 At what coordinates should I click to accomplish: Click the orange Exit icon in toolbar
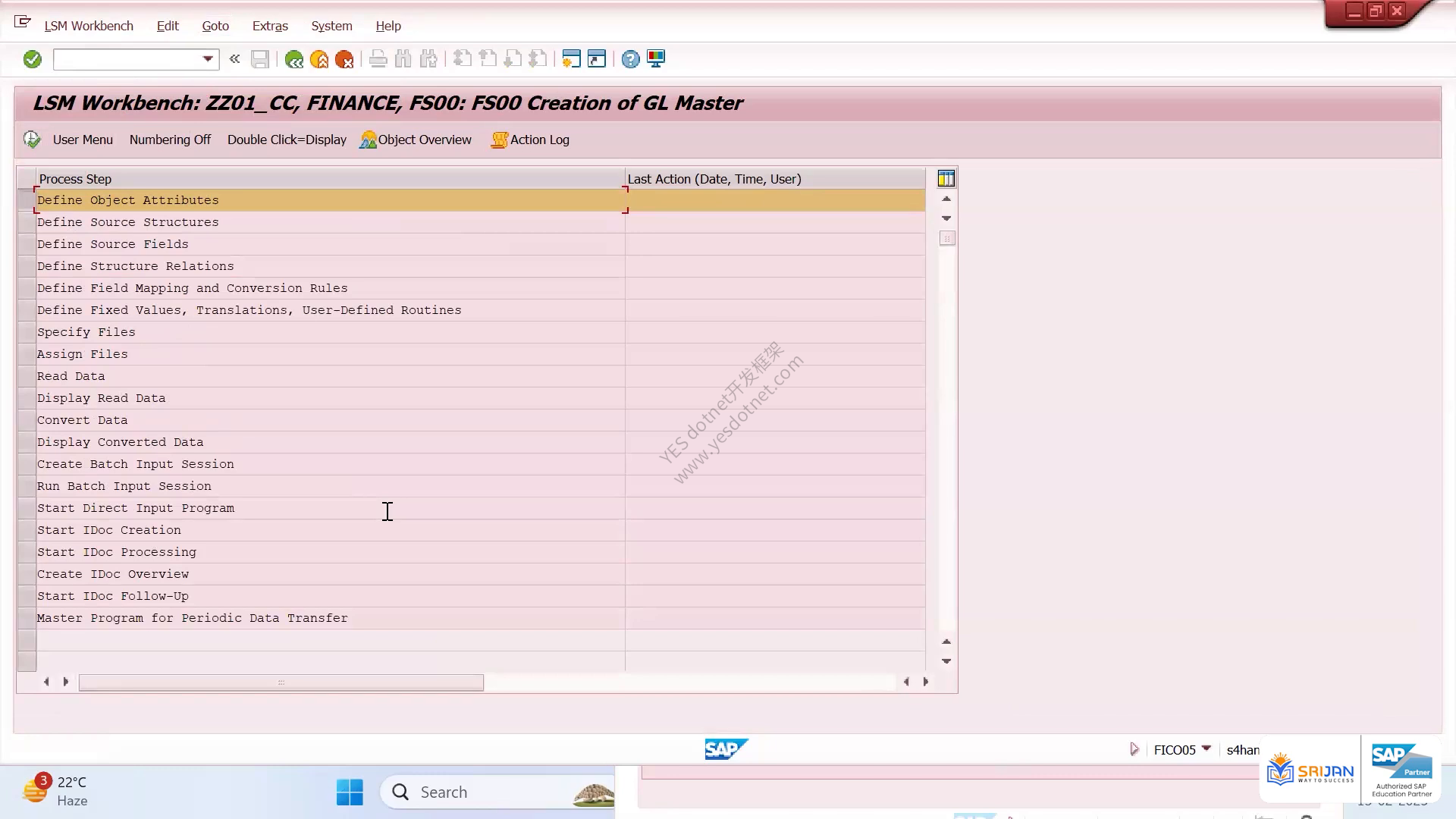[319, 59]
